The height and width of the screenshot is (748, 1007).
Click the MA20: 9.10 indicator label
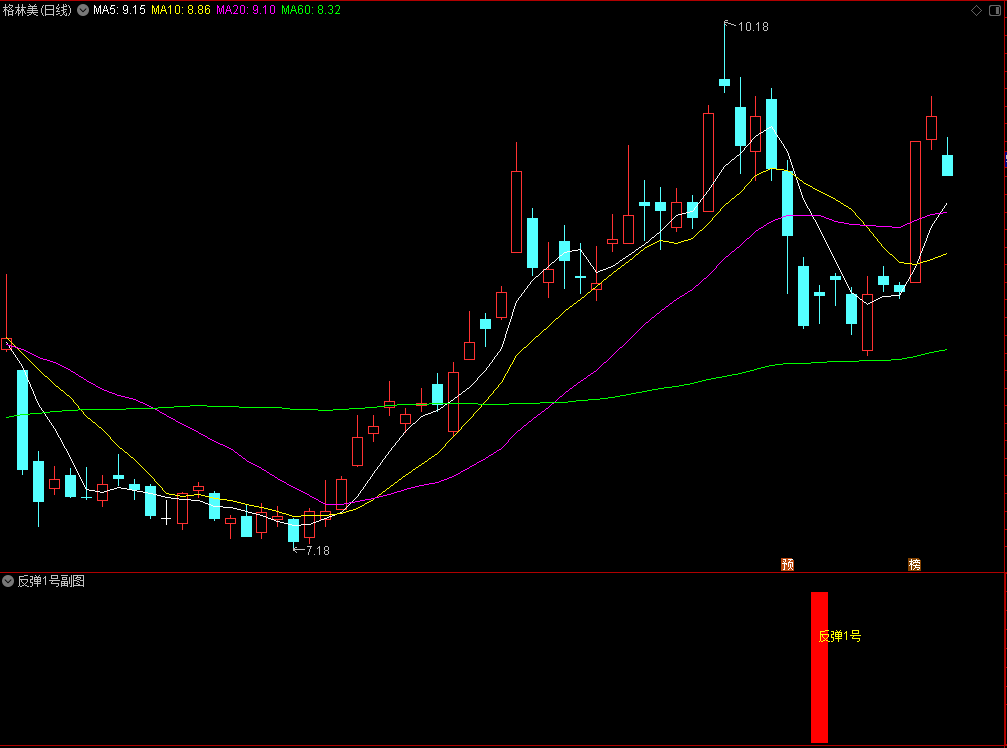(246, 10)
